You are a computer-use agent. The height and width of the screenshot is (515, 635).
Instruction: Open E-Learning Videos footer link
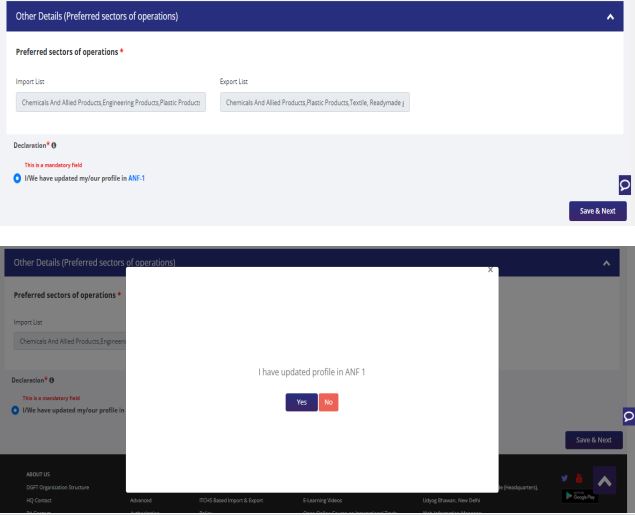[x=322, y=500]
